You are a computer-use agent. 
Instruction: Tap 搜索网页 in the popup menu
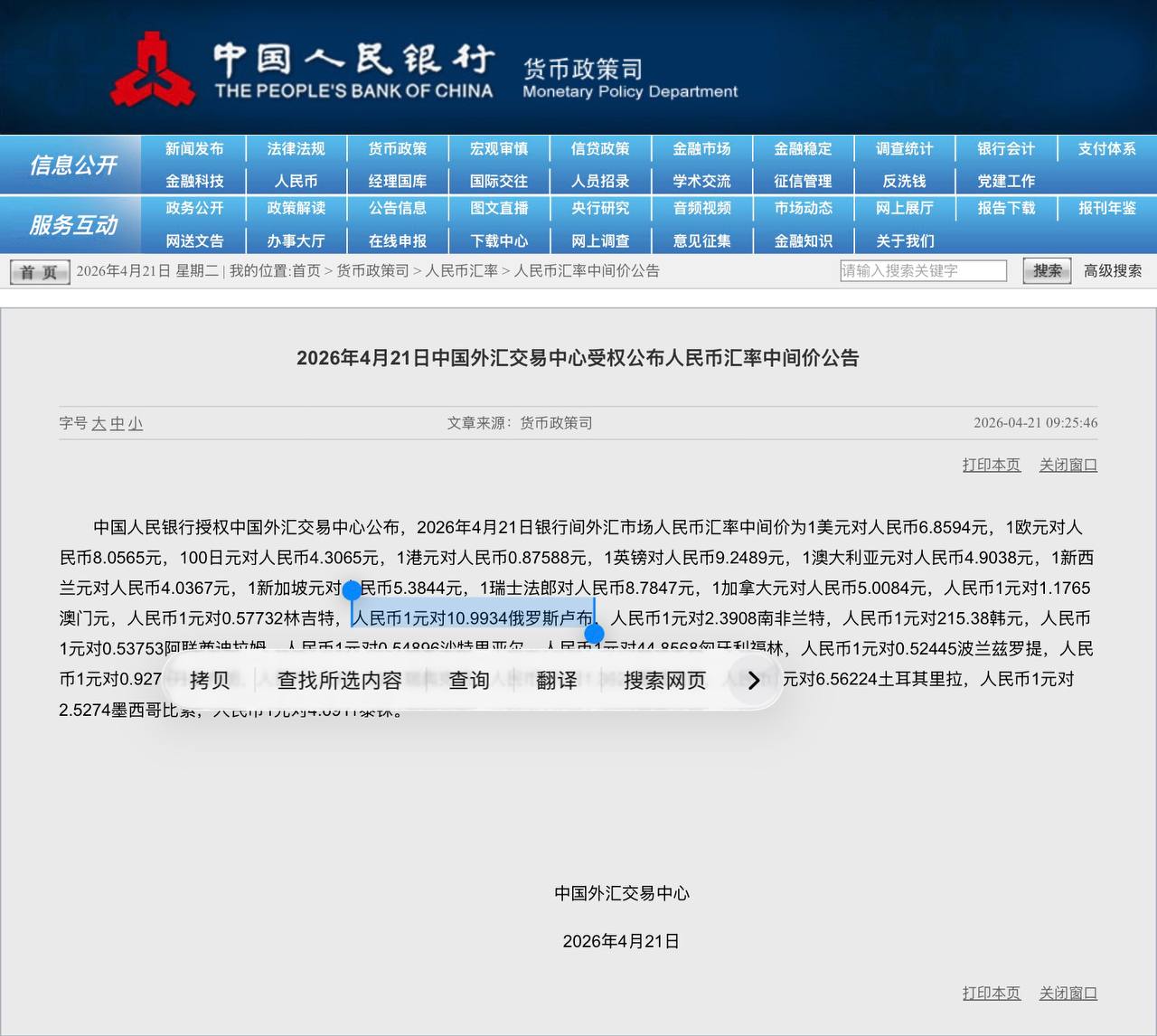[x=664, y=681]
